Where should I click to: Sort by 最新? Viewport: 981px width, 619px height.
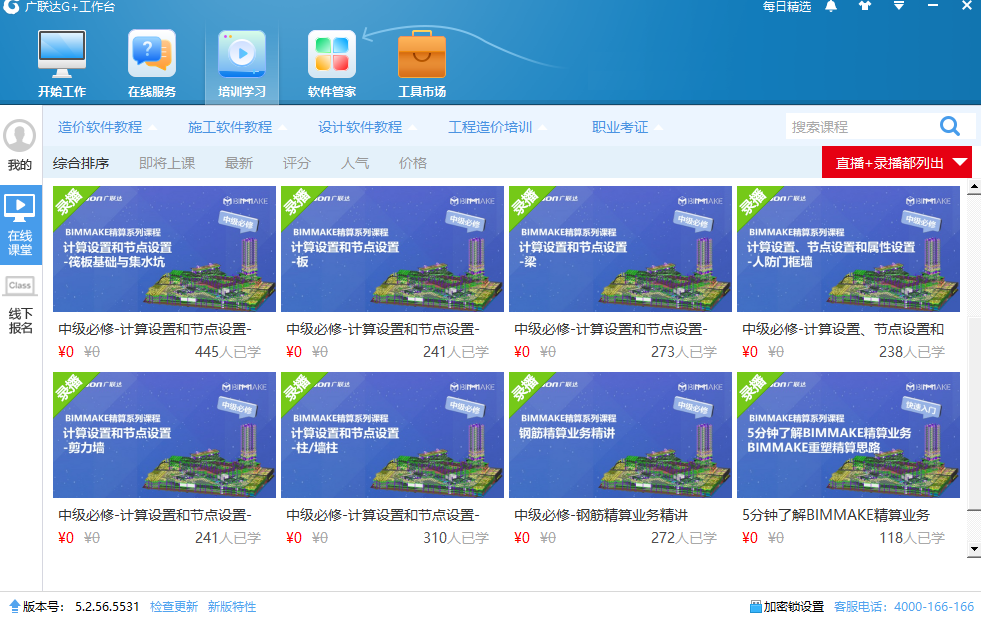pos(239,163)
